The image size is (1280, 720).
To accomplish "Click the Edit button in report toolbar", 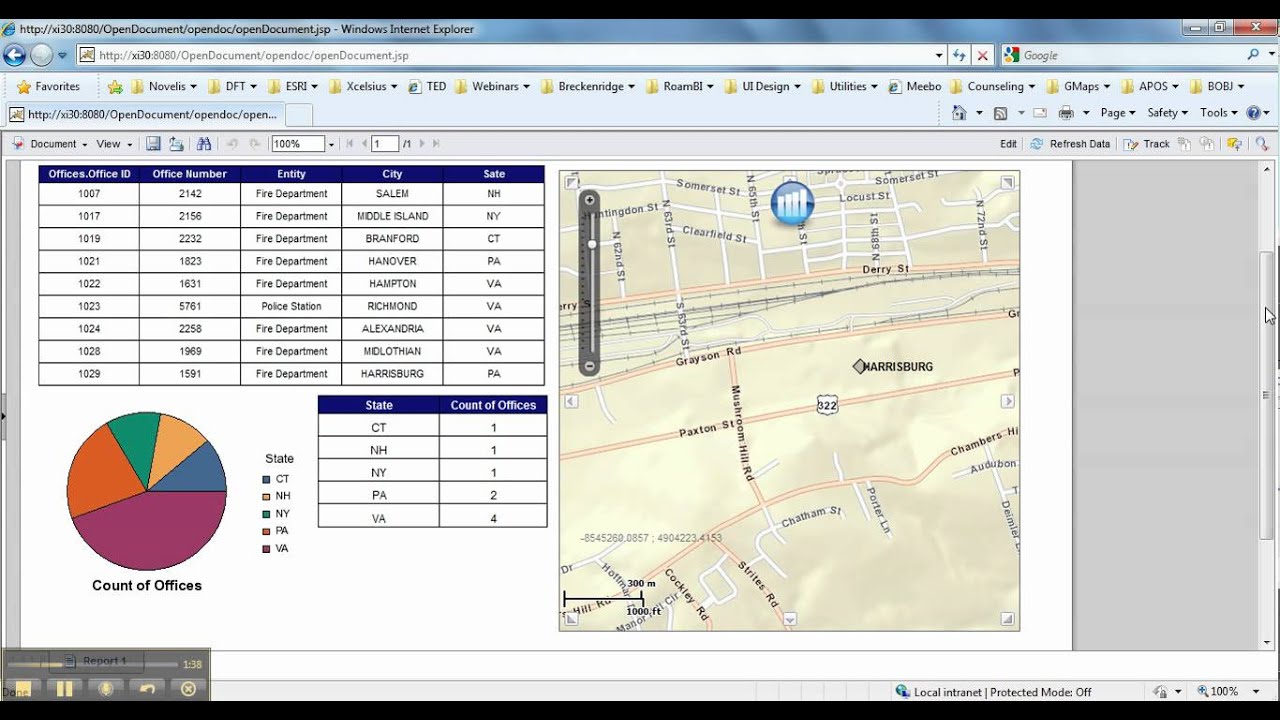I will point(1008,144).
